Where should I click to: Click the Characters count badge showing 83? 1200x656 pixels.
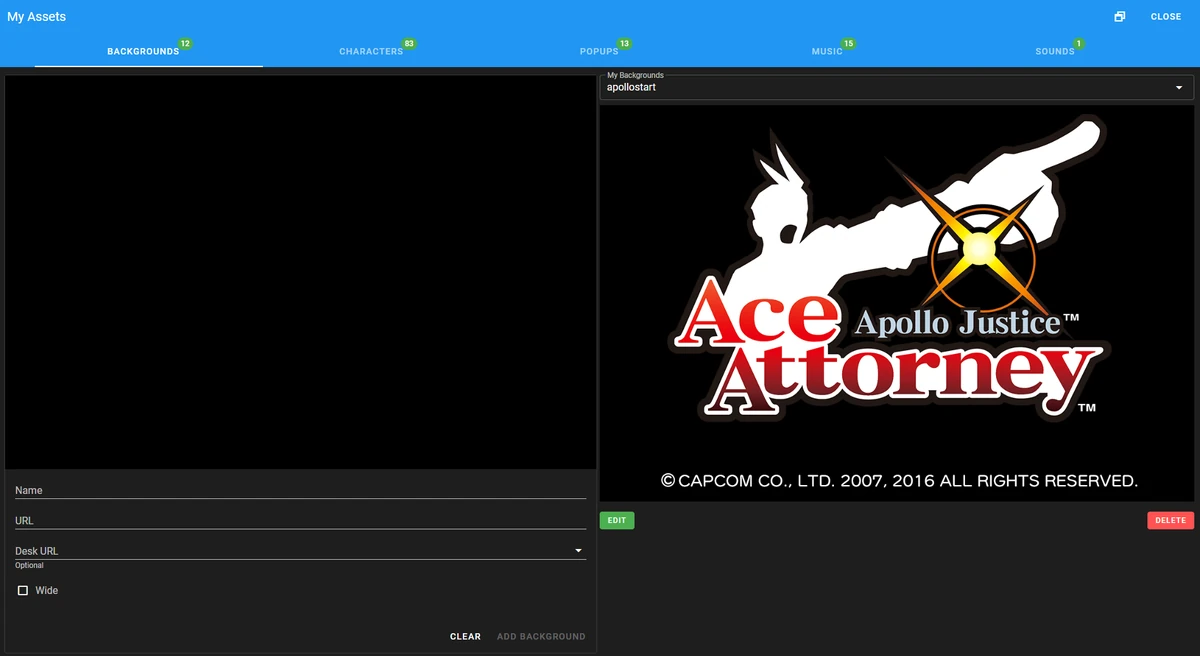click(x=408, y=43)
